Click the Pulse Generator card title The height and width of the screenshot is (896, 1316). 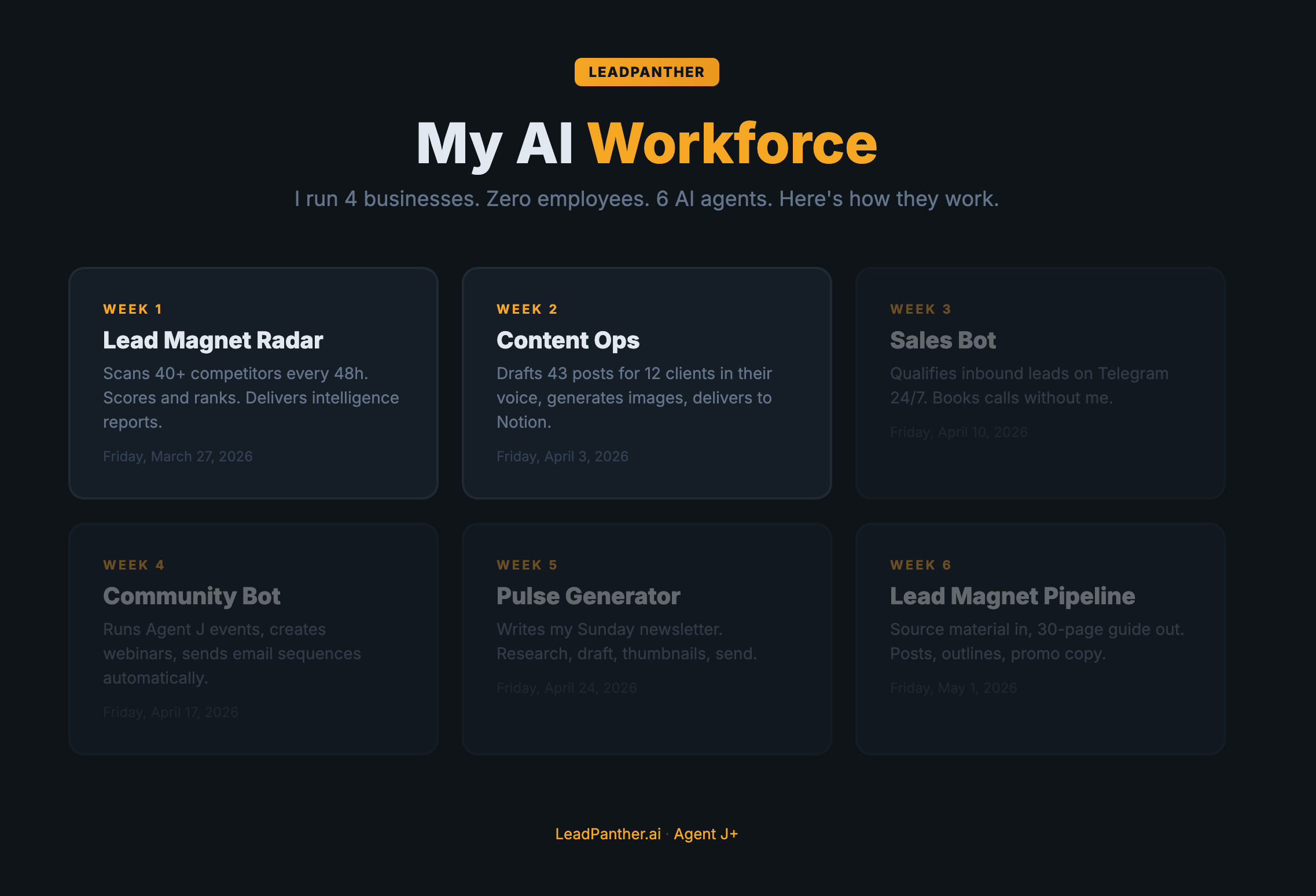[588, 596]
